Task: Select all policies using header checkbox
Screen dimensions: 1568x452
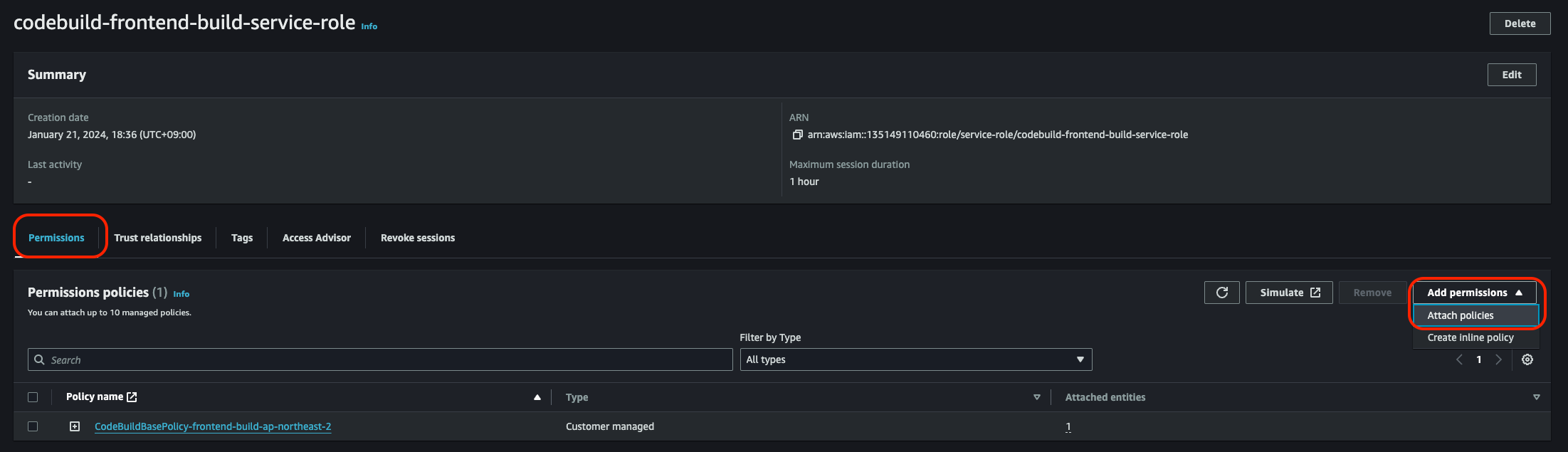Action: [33, 397]
